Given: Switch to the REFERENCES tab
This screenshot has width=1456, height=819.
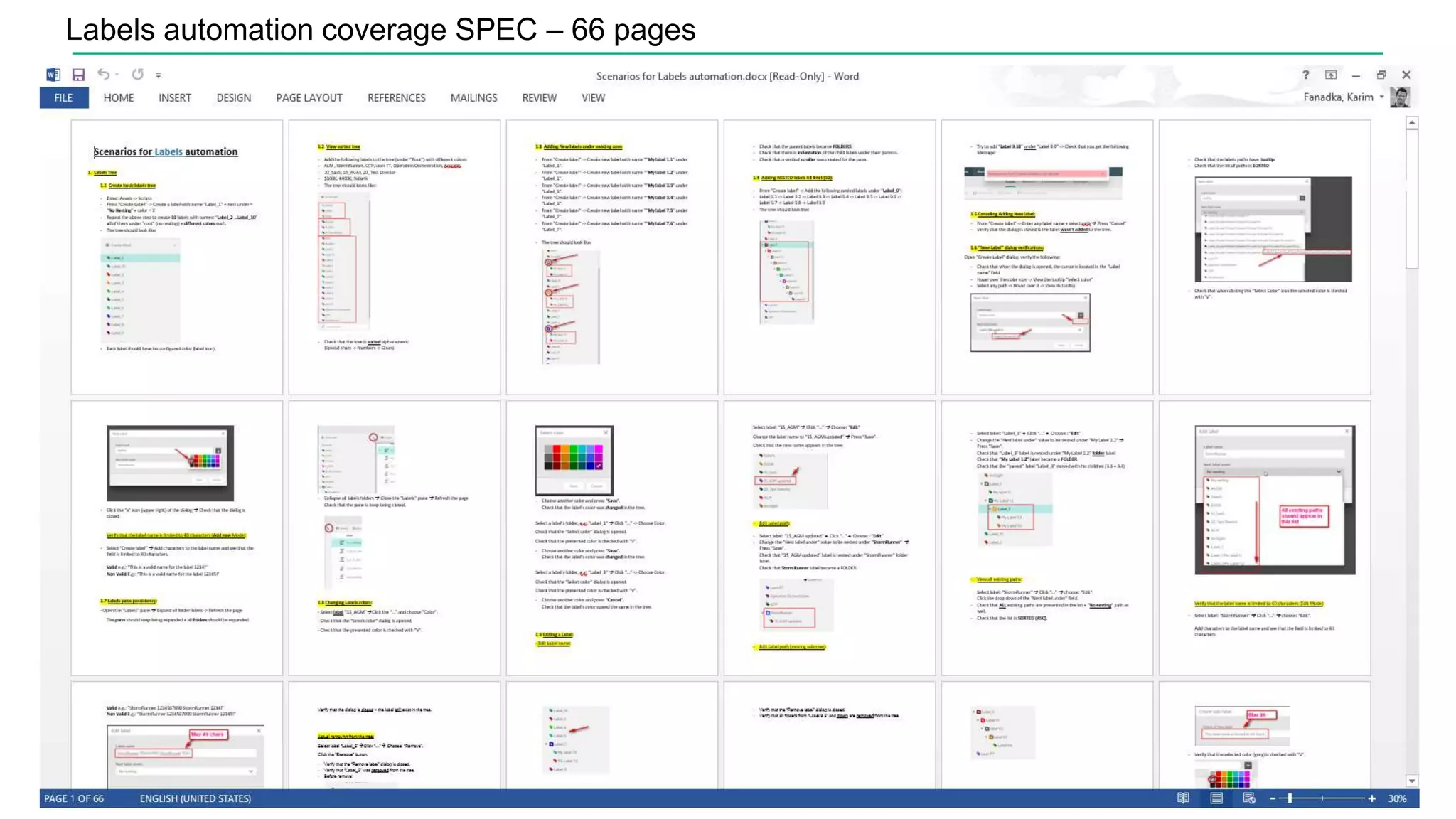Looking at the screenshot, I should [397, 98].
